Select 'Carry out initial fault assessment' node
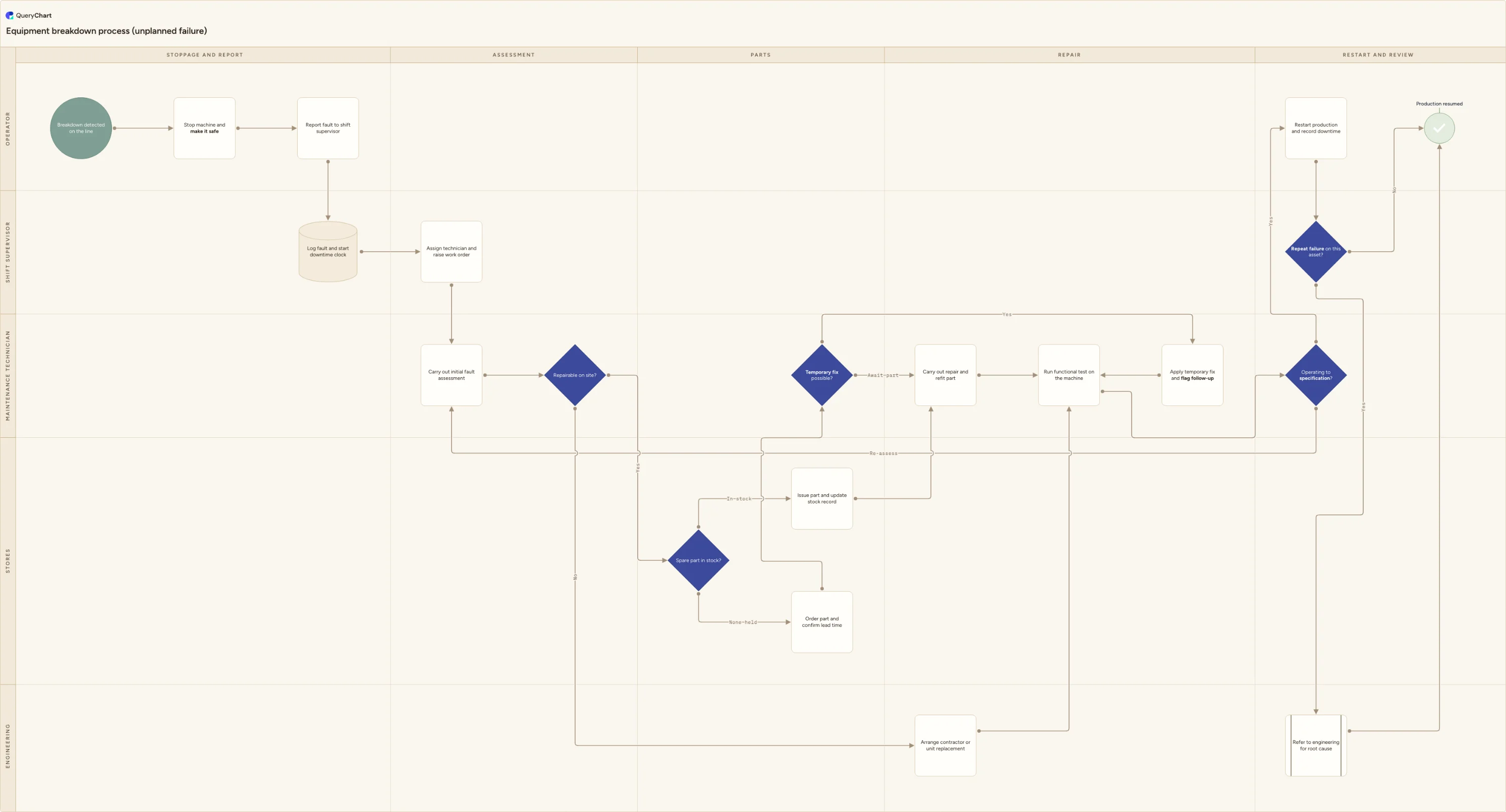This screenshot has height=812, width=1506. click(x=452, y=375)
